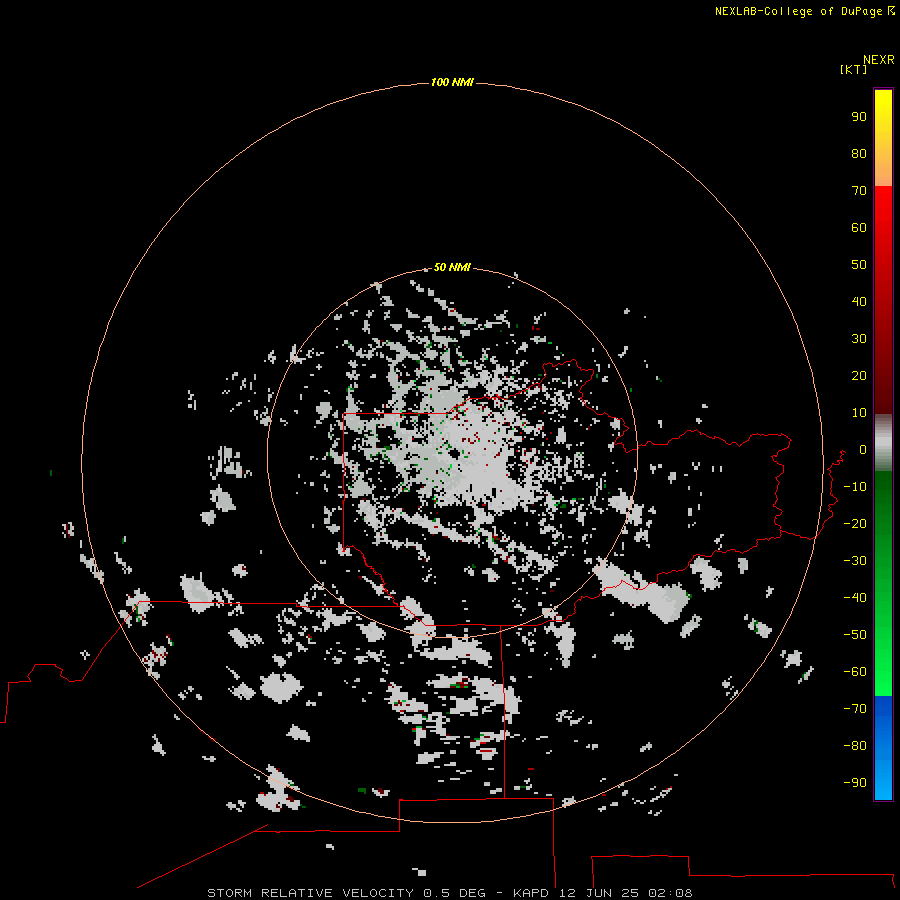
Task: Click the 10 value on the velocity scale
Action: pyautogui.click(x=859, y=413)
